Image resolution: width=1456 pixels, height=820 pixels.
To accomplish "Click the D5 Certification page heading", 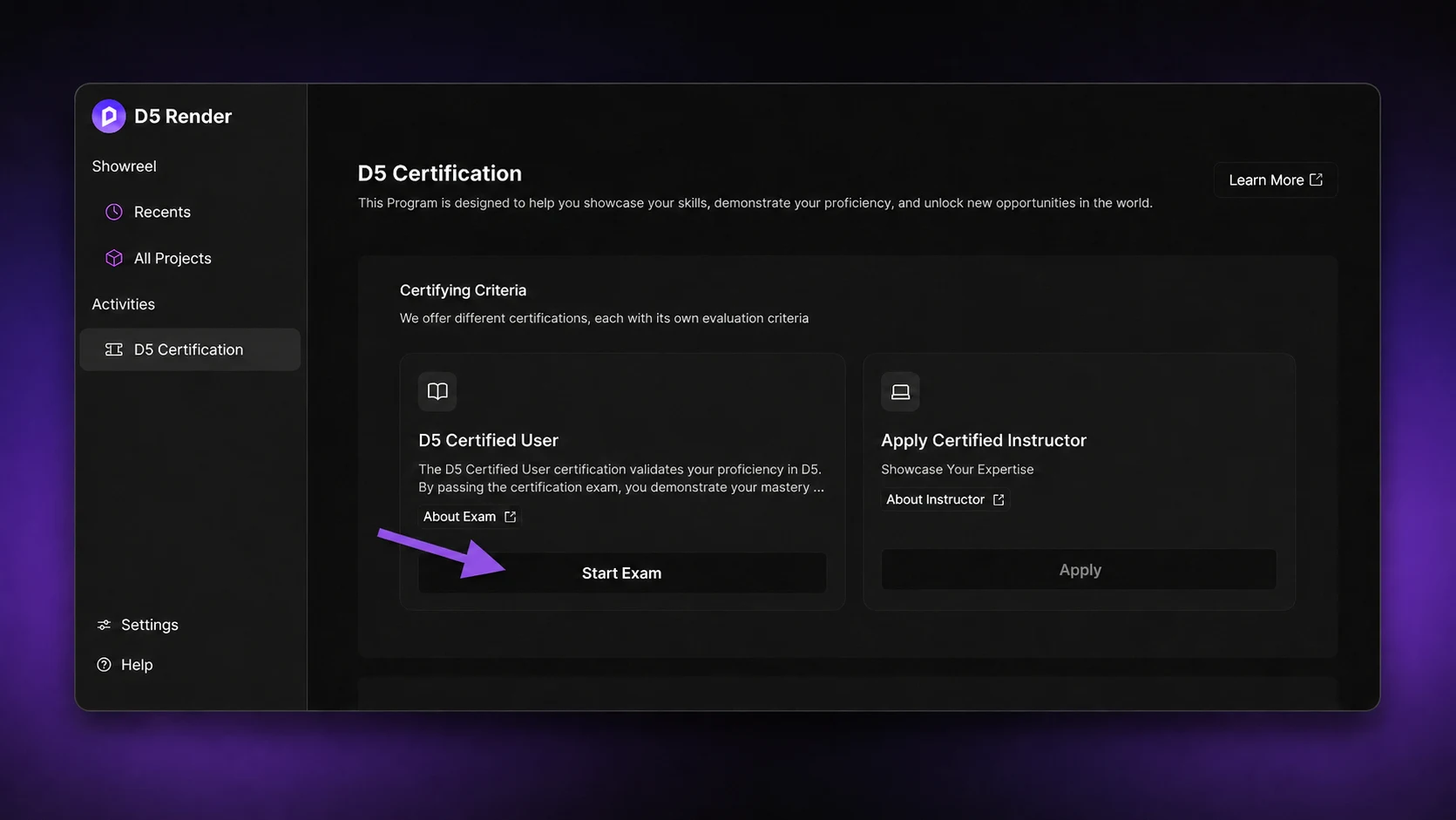I will [x=440, y=173].
